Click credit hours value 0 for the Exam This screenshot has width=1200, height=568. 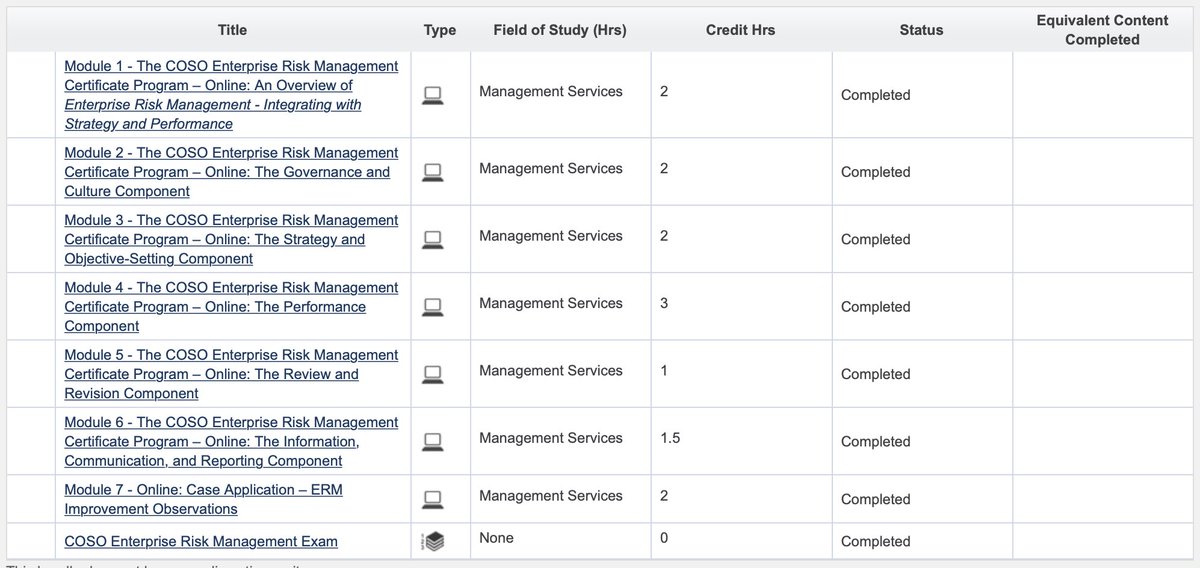(x=665, y=538)
